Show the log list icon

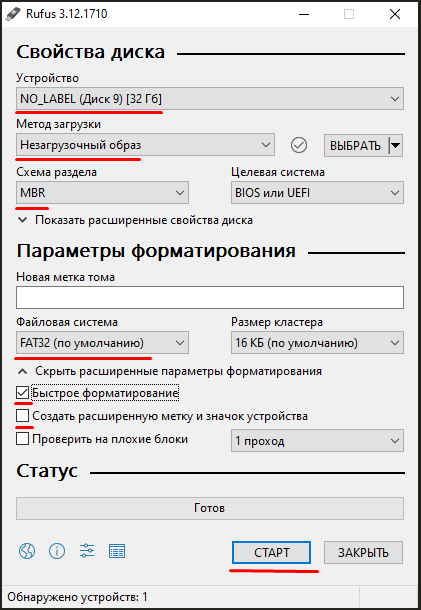tap(117, 551)
